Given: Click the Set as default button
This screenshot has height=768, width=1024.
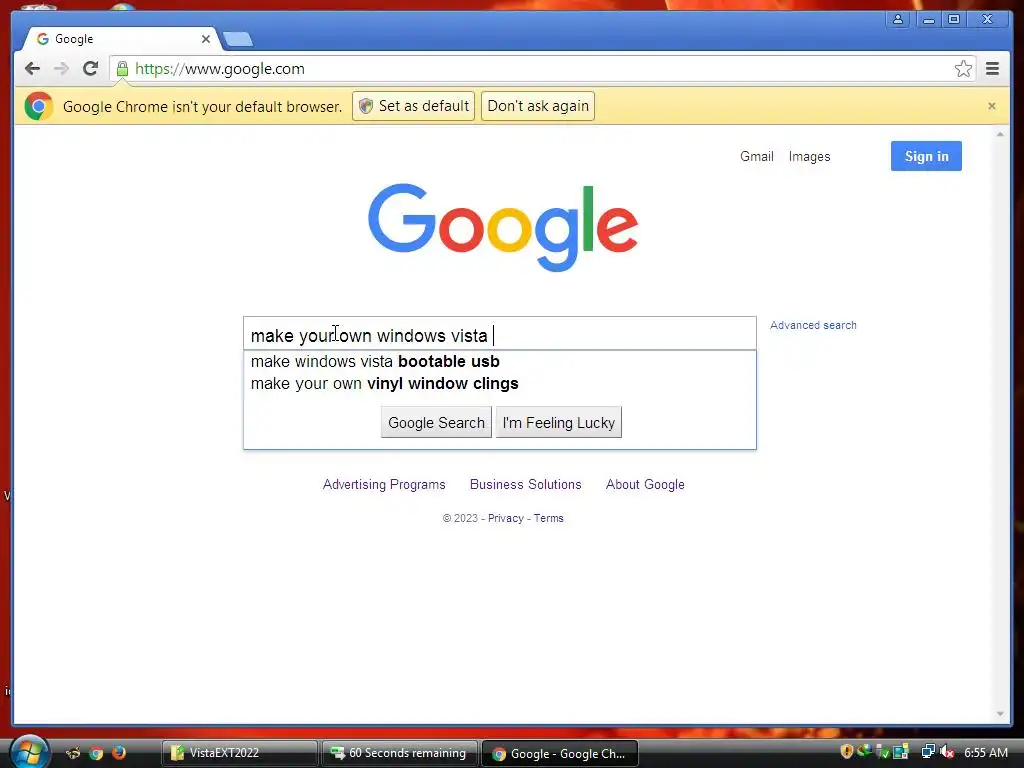Looking at the screenshot, I should pyautogui.click(x=413, y=106).
